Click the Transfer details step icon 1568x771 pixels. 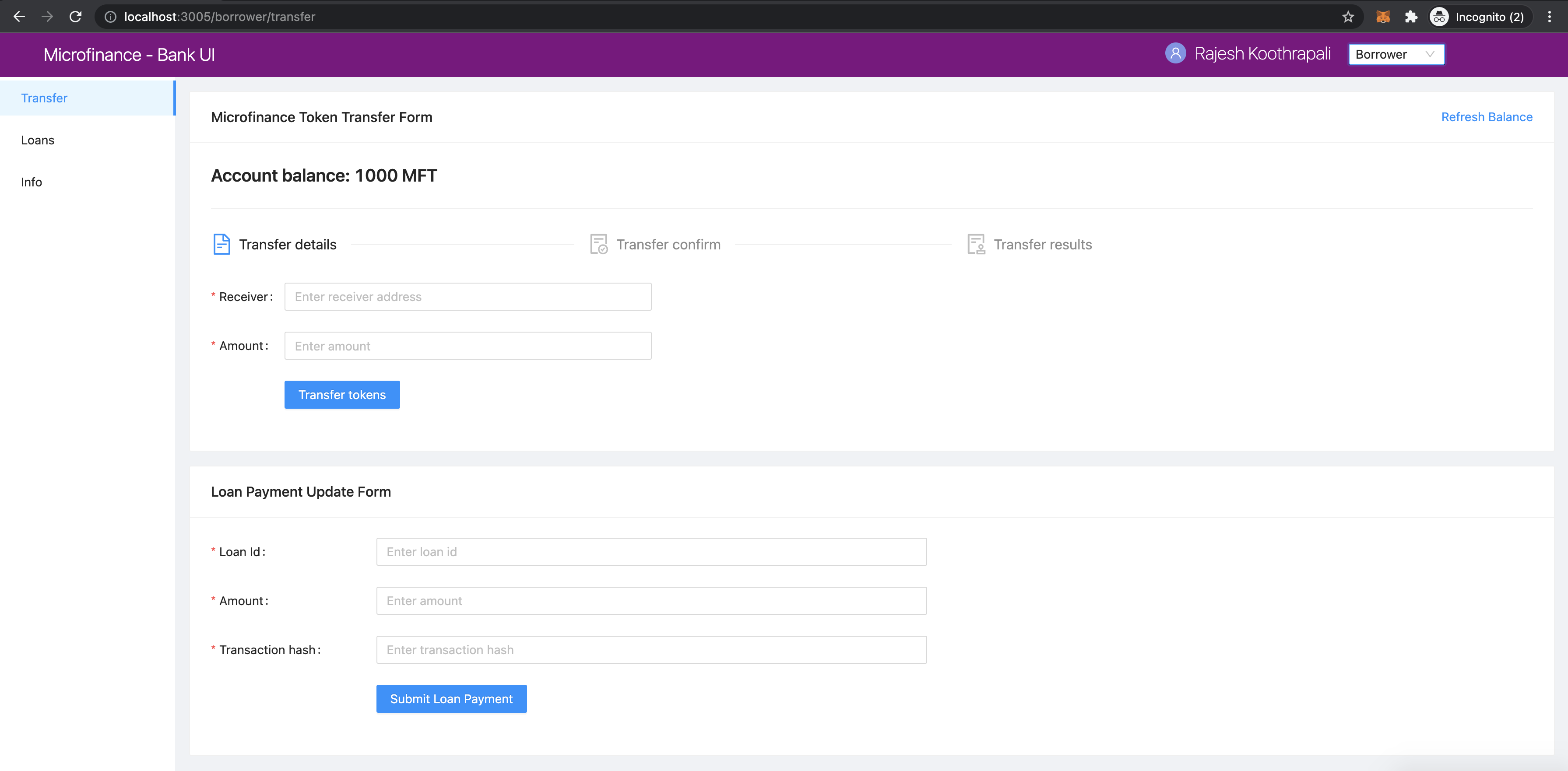221,244
